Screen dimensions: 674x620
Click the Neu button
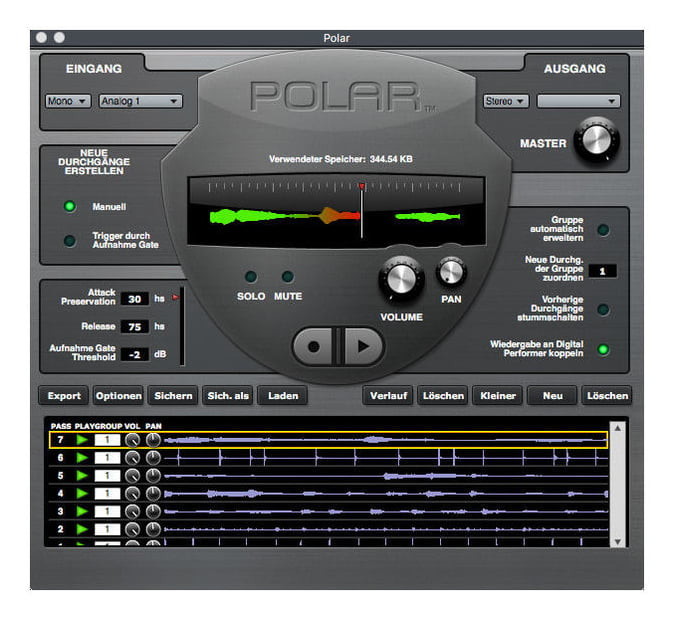tap(553, 396)
